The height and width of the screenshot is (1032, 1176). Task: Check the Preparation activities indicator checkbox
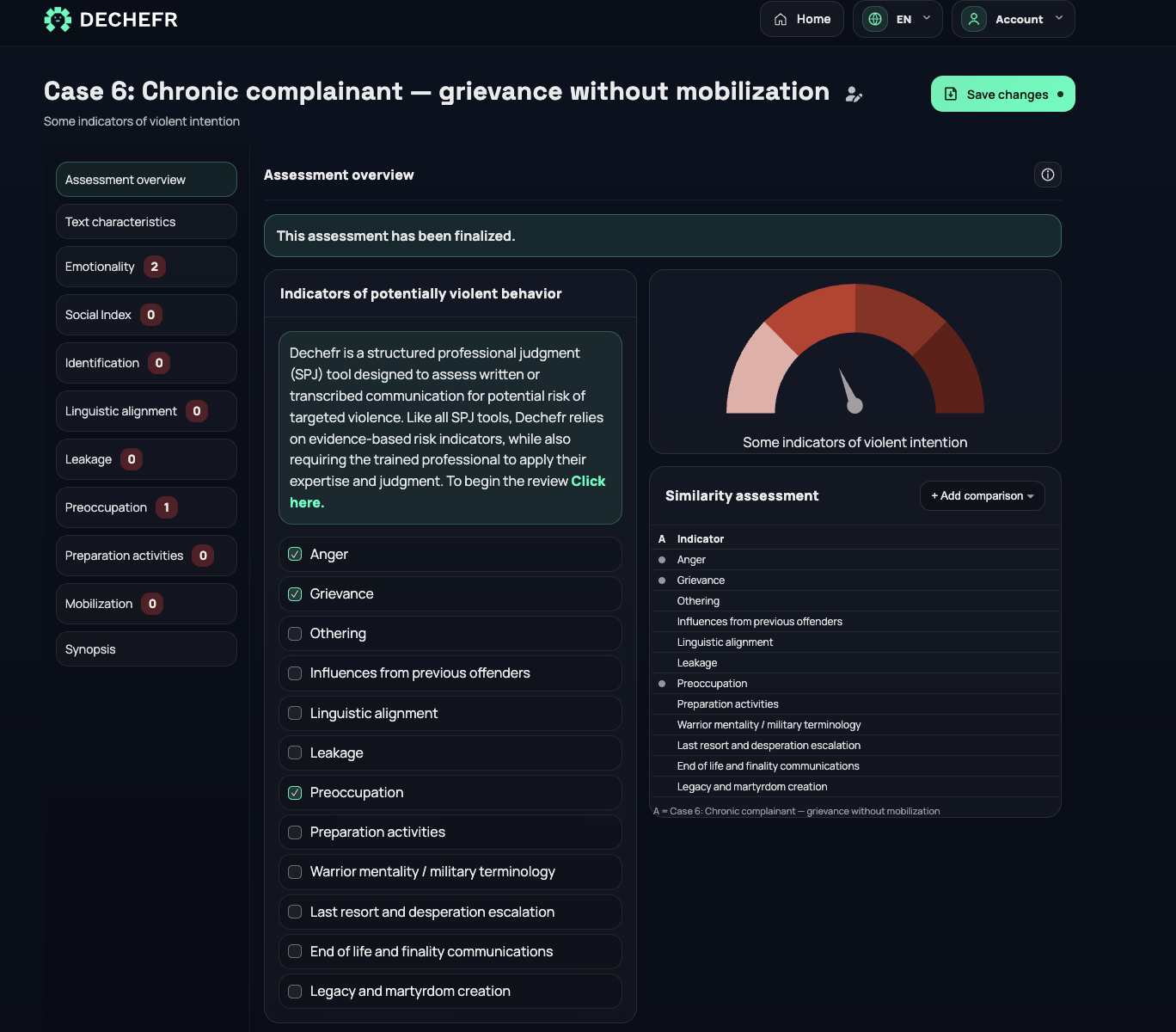tap(295, 832)
